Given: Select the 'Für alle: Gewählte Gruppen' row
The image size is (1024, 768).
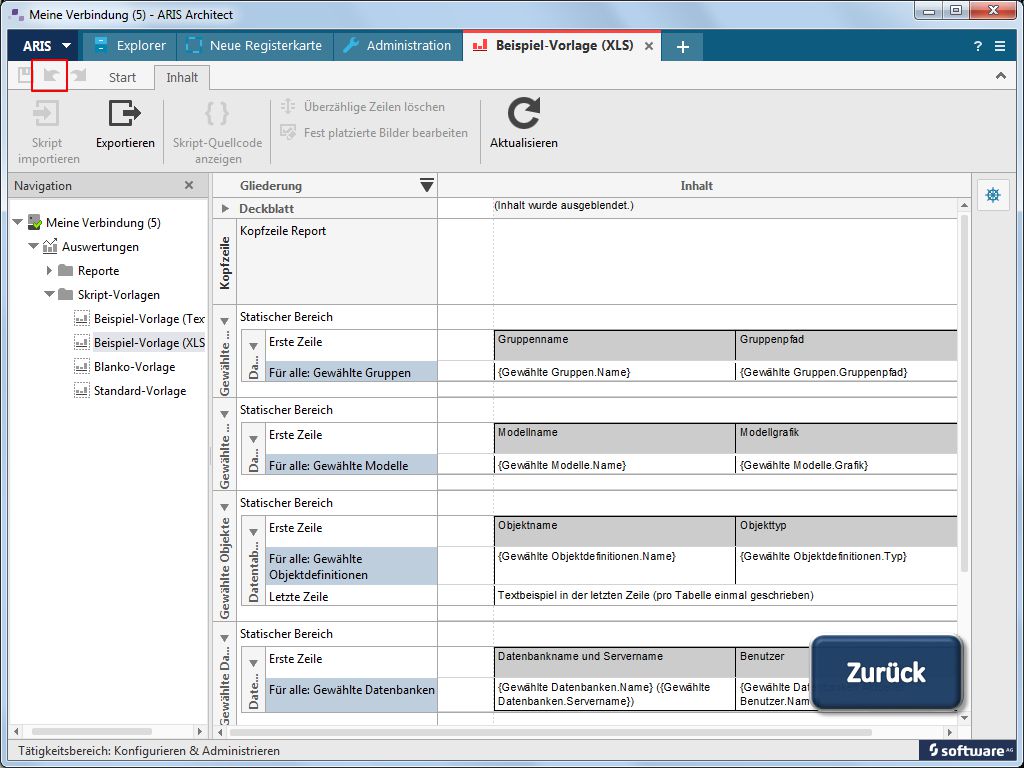Looking at the screenshot, I should click(351, 372).
